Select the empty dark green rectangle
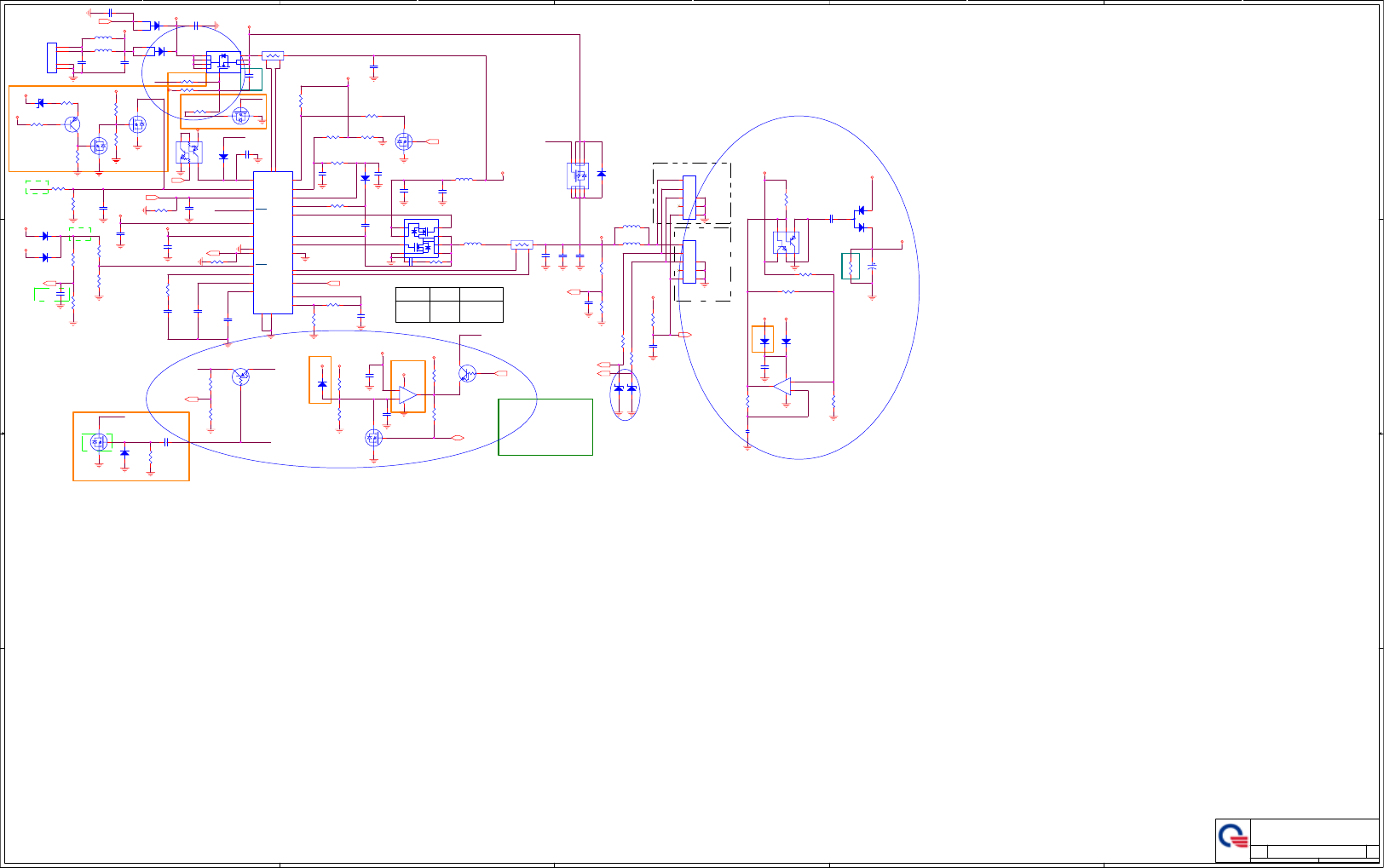This screenshot has width=1384, height=868. point(545,427)
